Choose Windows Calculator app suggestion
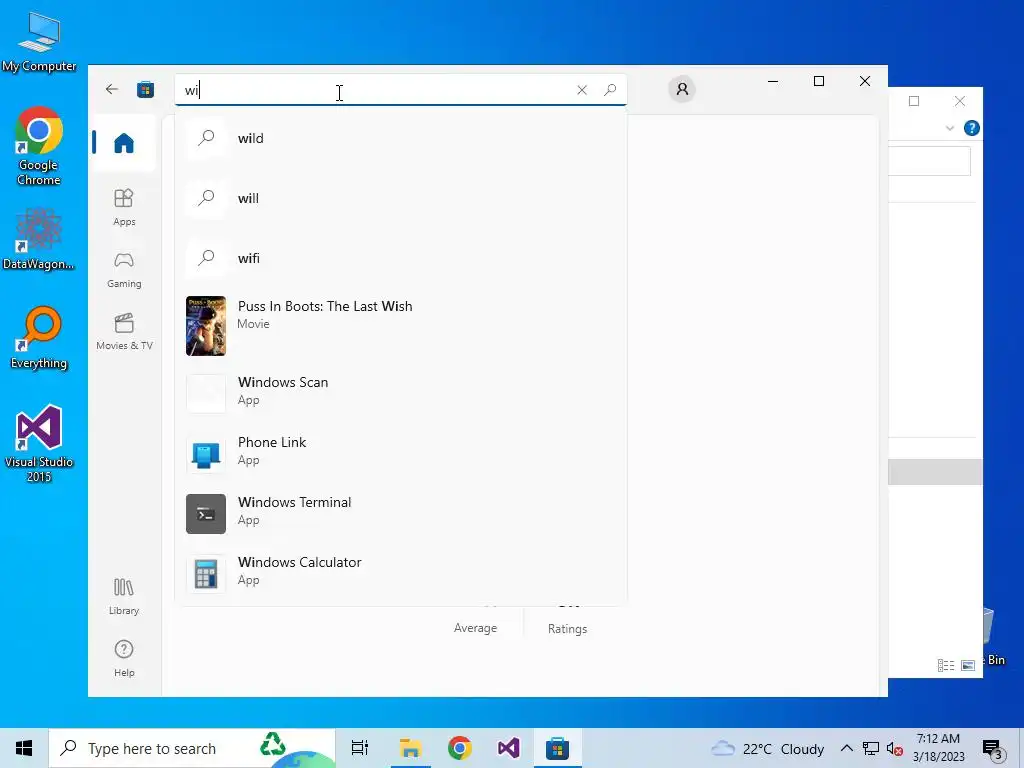The height and width of the screenshot is (768, 1024). [x=401, y=572]
